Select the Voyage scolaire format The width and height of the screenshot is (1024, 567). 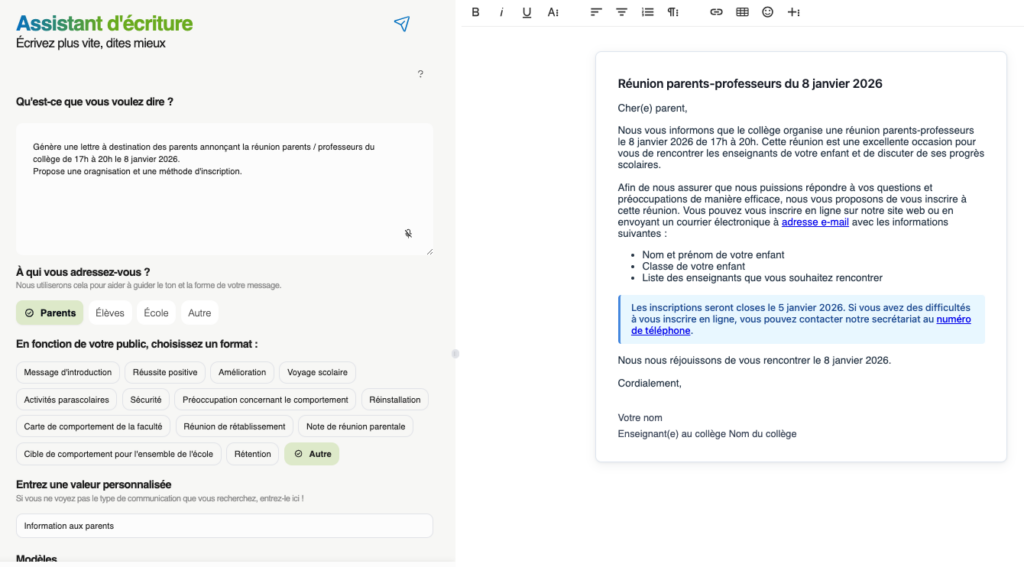(317, 372)
